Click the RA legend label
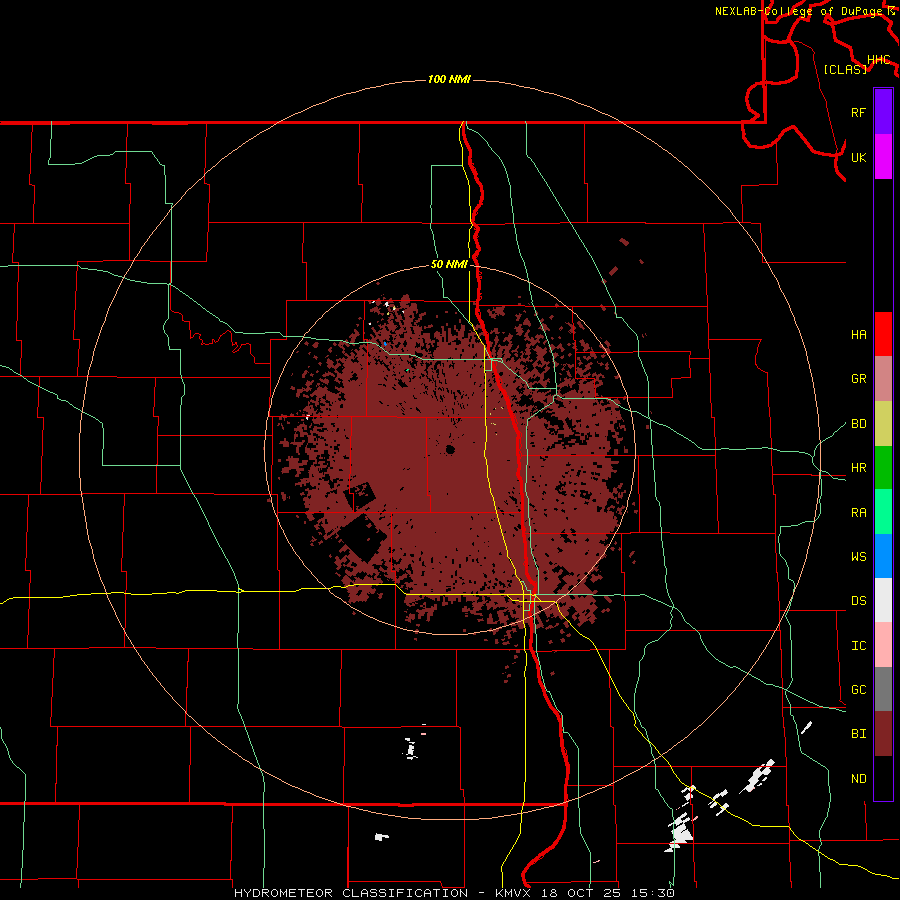The image size is (900, 900). click(x=858, y=513)
